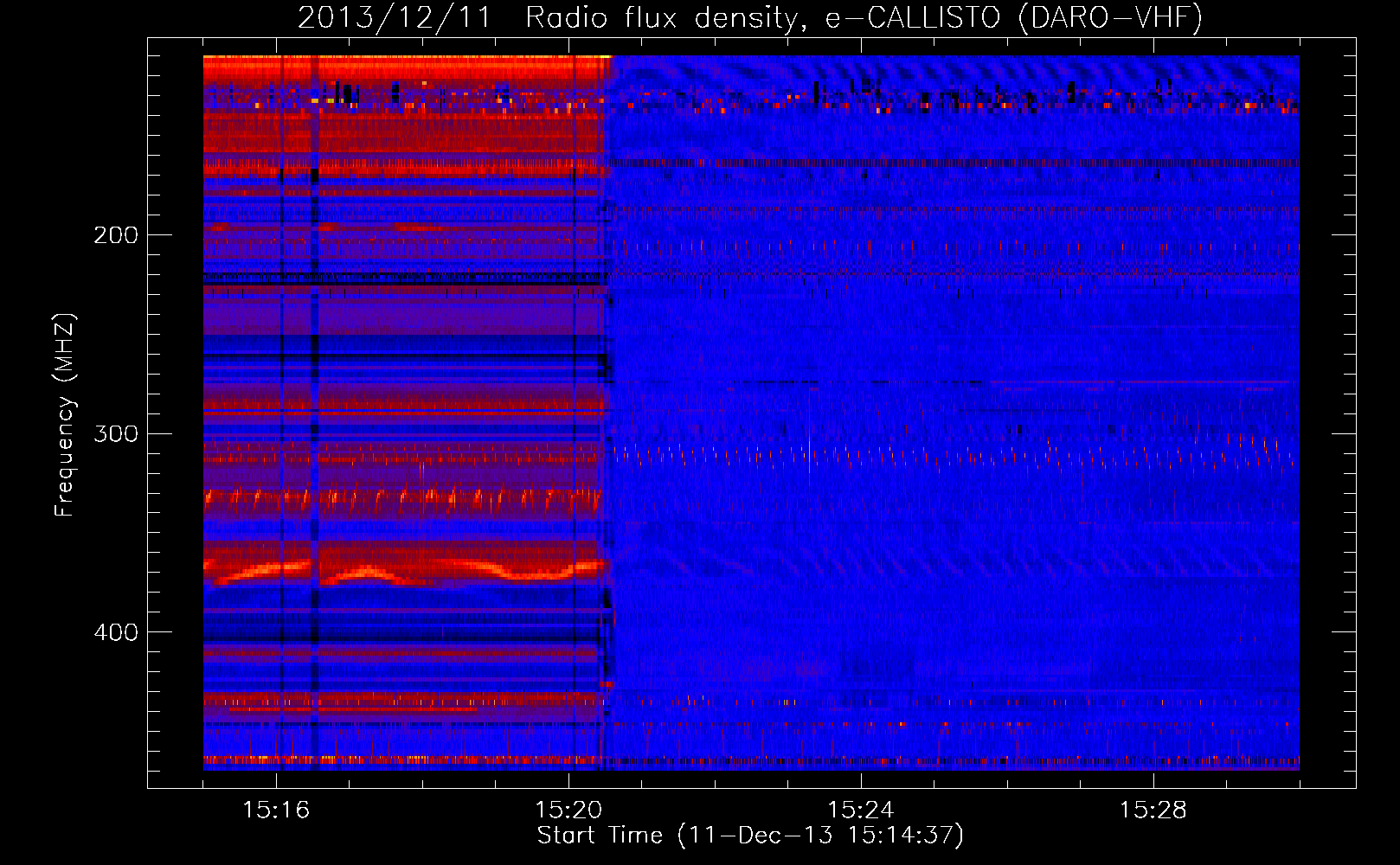
Task: Click the 'Frequency (MHZ)' axis label
Action: 65,414
